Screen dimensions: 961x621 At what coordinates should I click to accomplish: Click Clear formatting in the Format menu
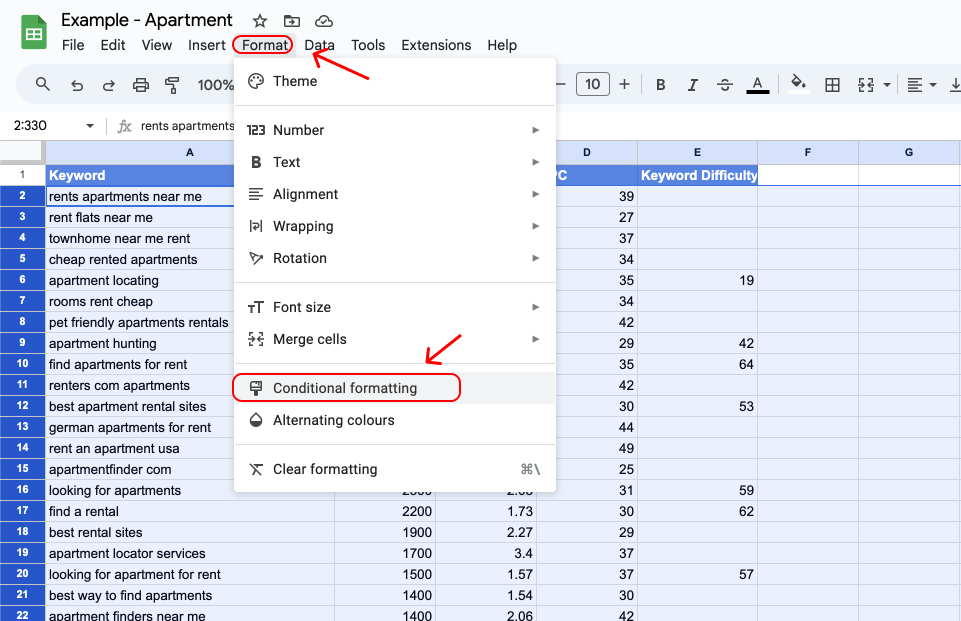coord(325,468)
